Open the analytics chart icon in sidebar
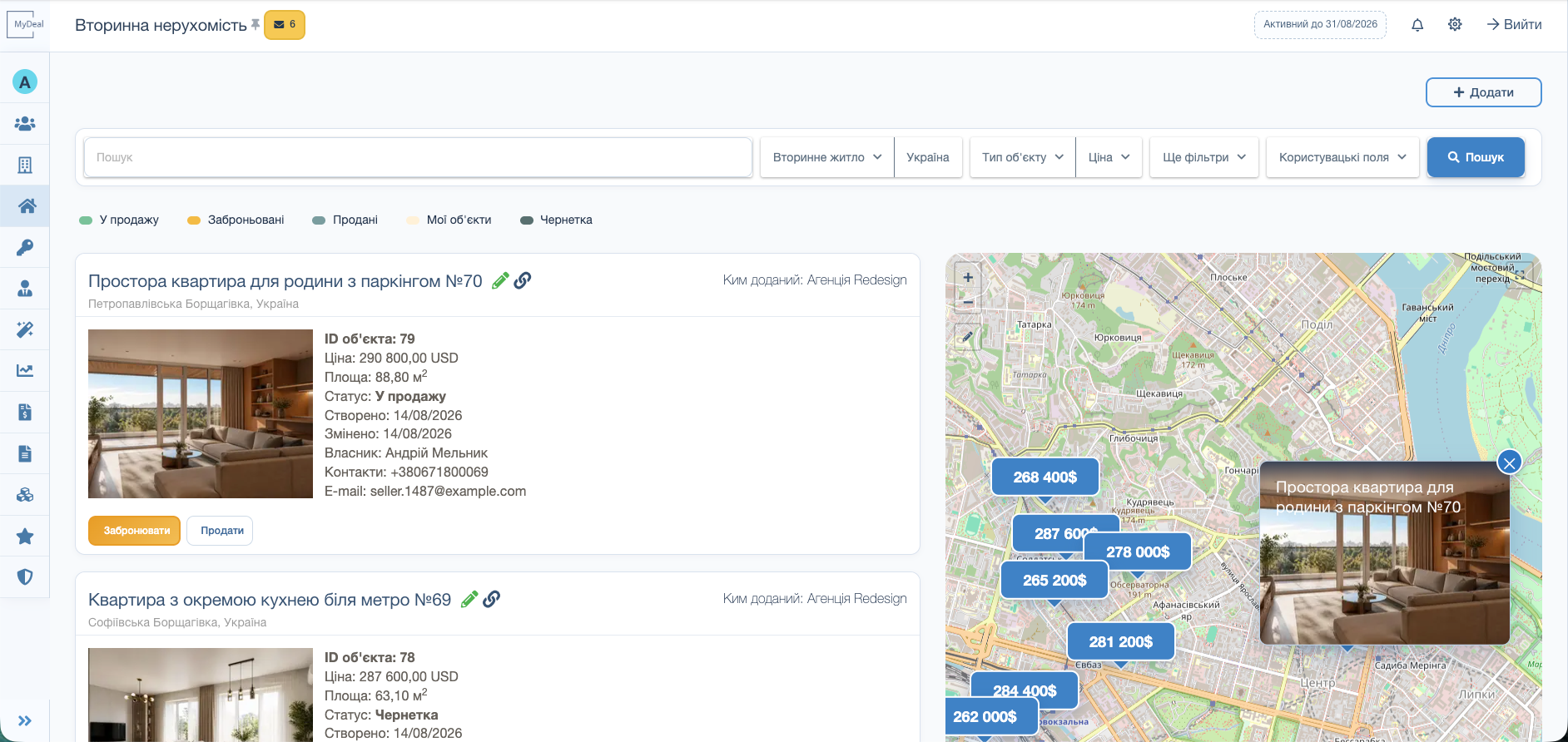 point(25,371)
